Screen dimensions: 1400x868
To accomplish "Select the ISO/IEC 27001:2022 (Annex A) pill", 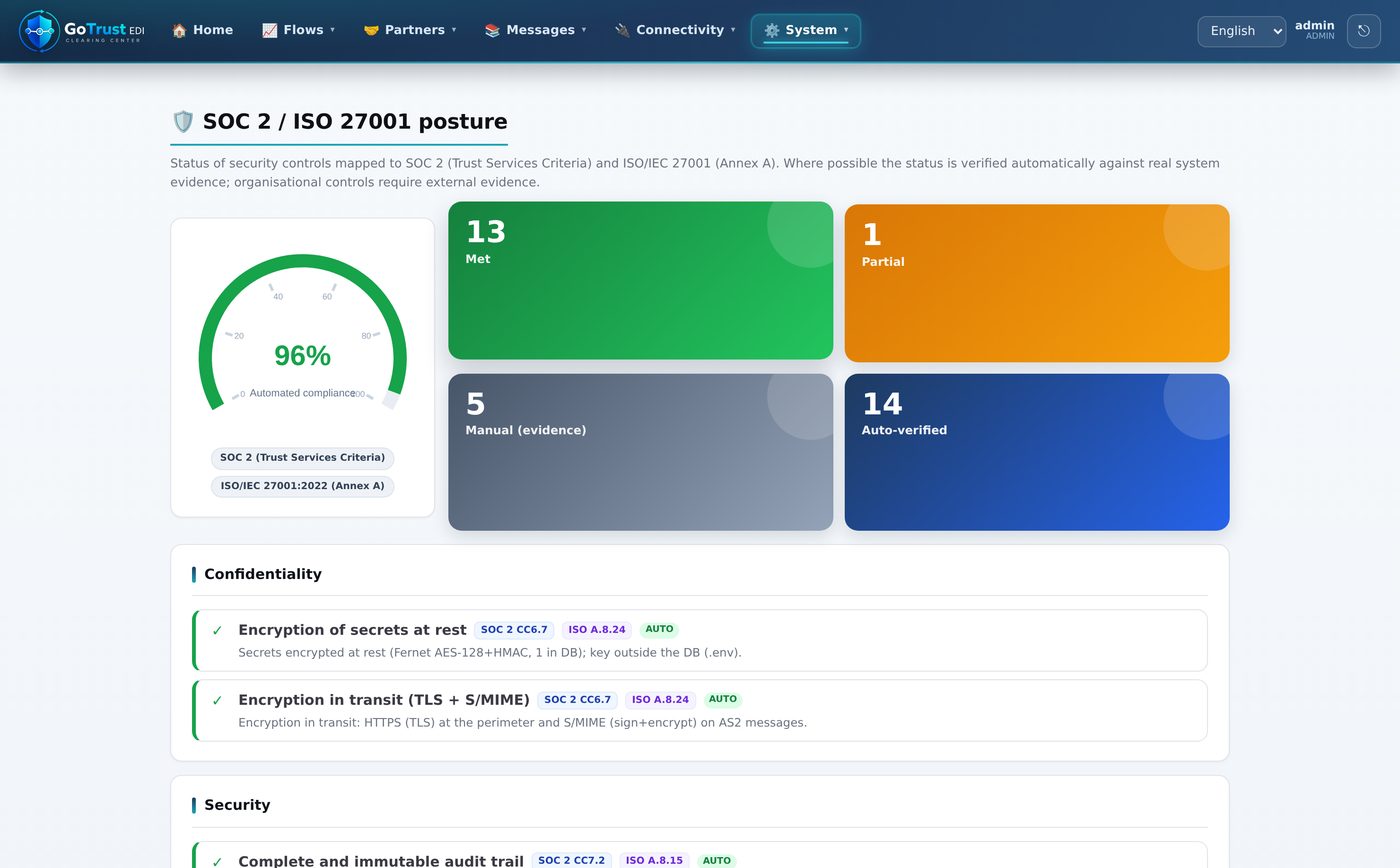I will pyautogui.click(x=302, y=486).
